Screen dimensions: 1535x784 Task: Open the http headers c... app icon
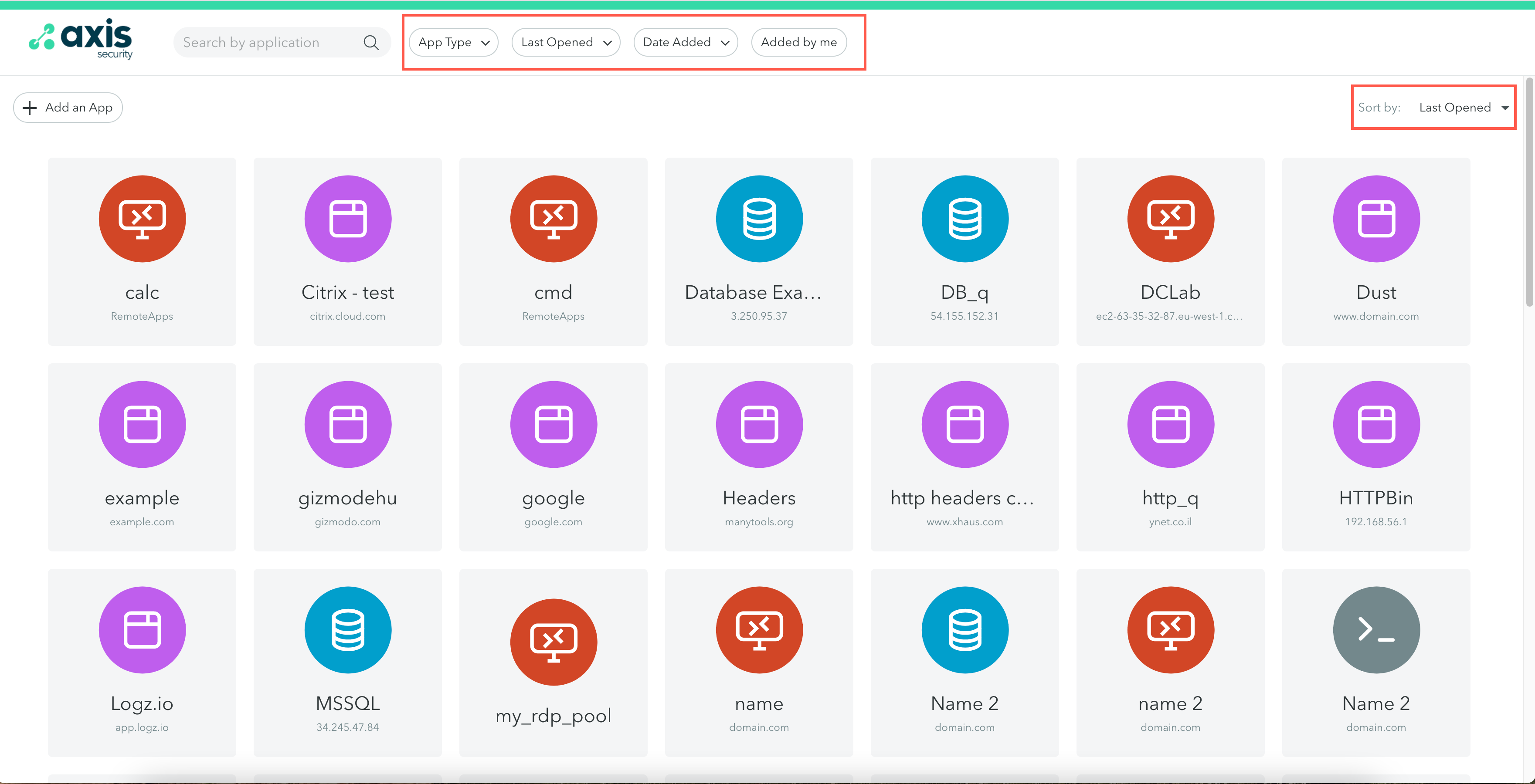pos(965,424)
